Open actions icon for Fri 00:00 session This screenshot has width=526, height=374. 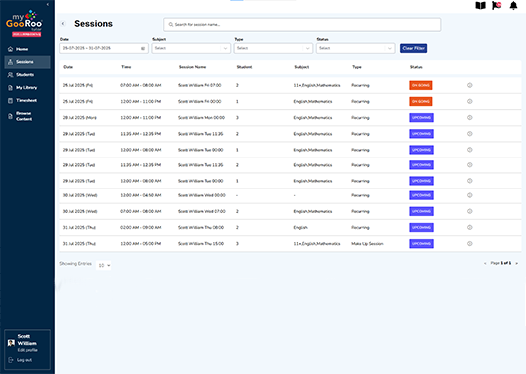[470, 101]
